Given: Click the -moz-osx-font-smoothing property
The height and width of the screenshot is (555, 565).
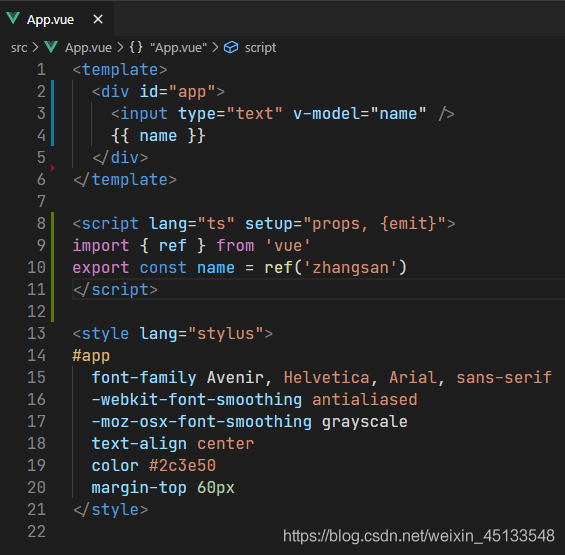Looking at the screenshot, I should 201,422.
